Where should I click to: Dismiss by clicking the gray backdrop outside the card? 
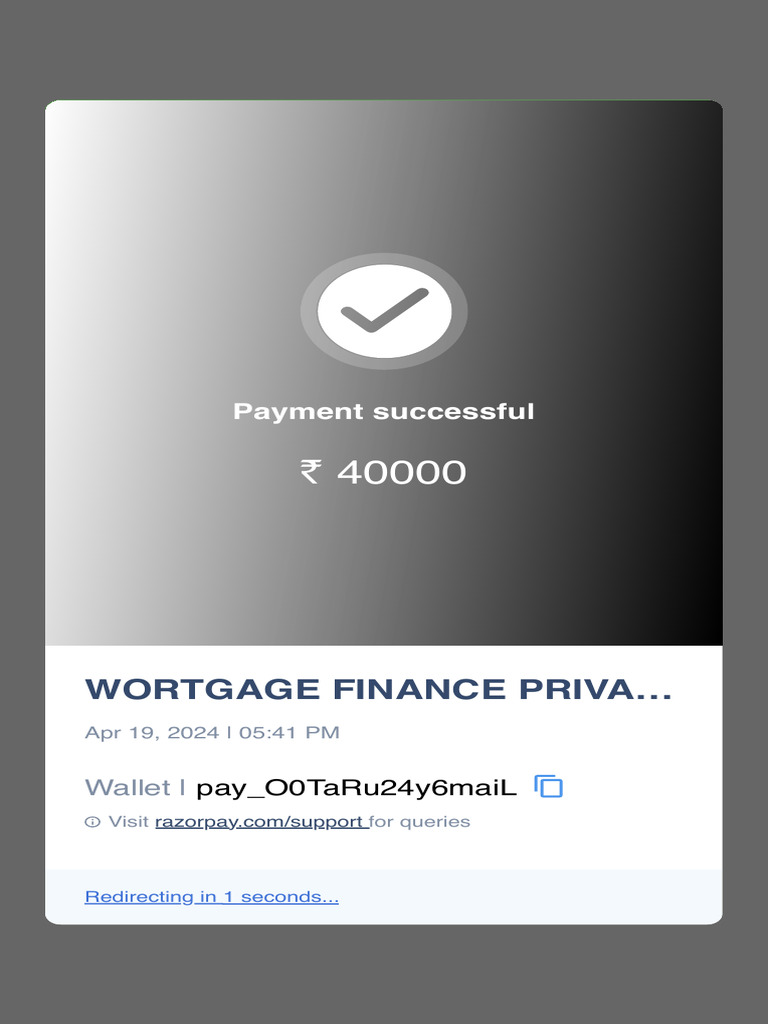coord(384,49)
